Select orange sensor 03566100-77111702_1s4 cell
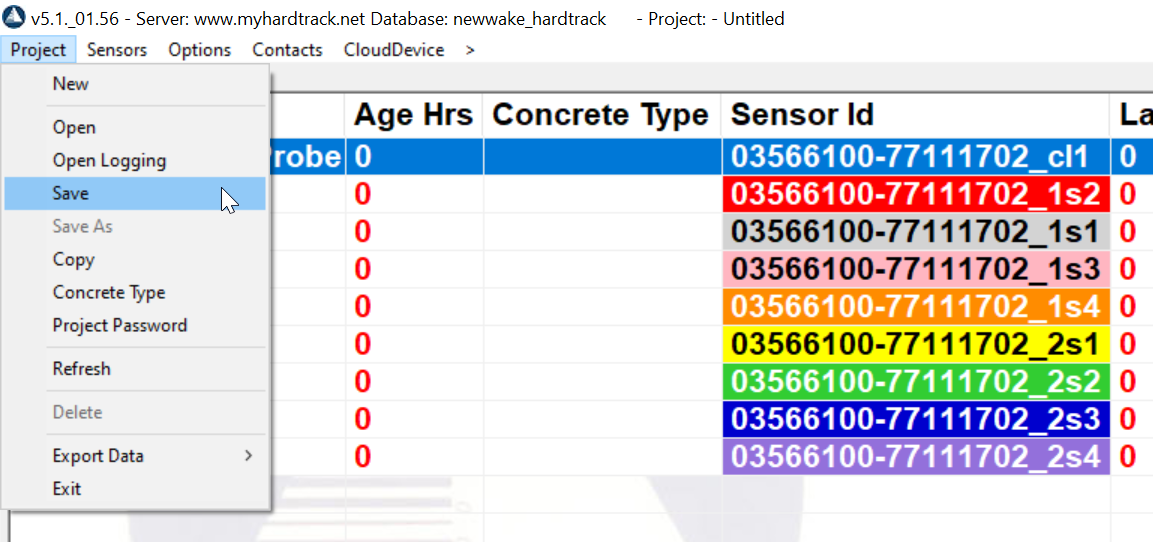This screenshot has height=542, width=1153. click(915, 307)
